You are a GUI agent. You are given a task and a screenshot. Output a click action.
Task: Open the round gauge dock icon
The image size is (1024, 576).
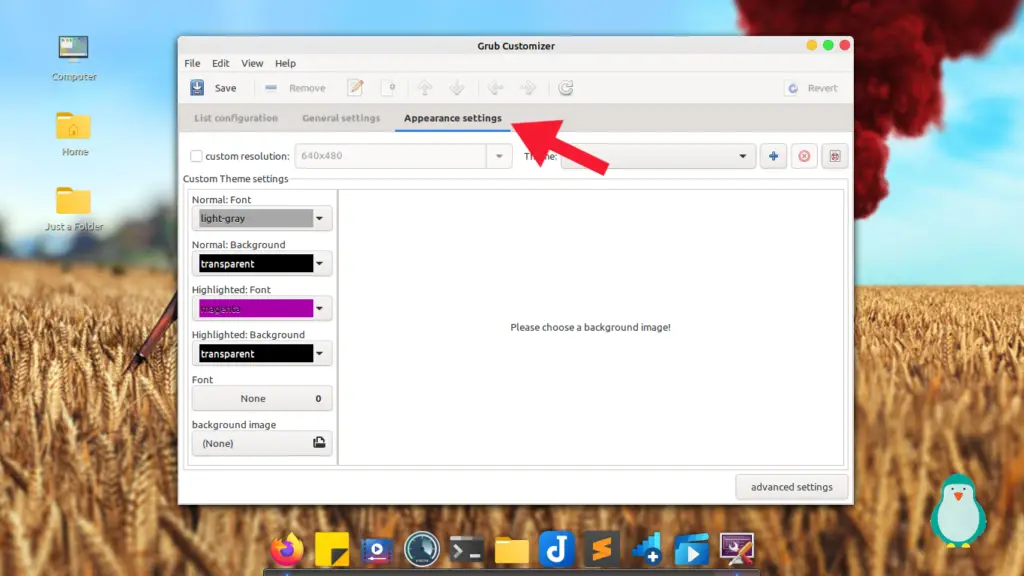(x=422, y=549)
